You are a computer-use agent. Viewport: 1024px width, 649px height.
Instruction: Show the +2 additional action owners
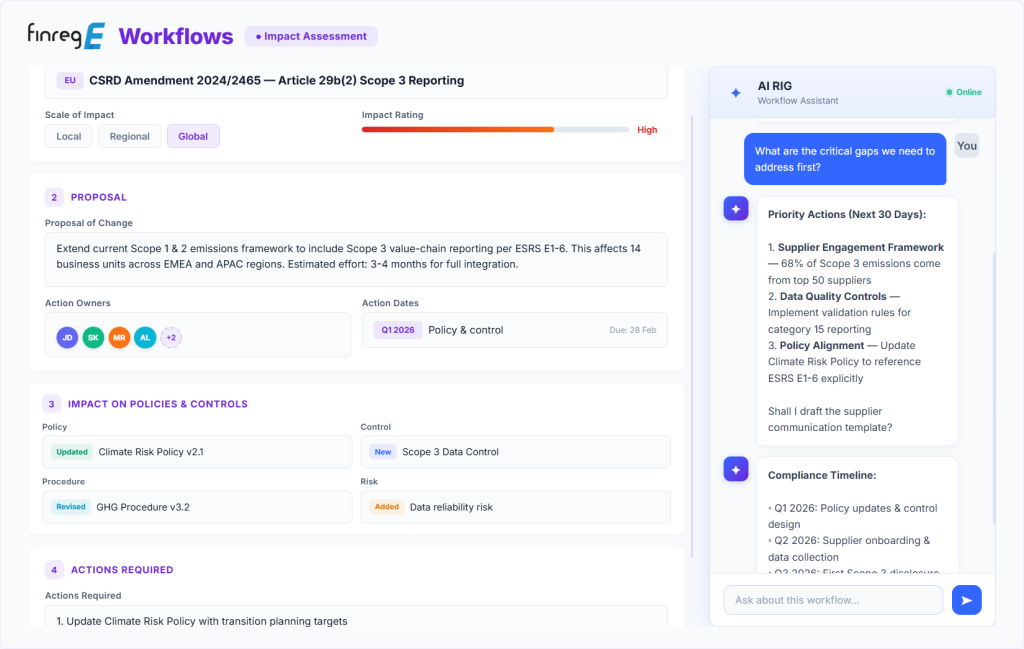171,338
